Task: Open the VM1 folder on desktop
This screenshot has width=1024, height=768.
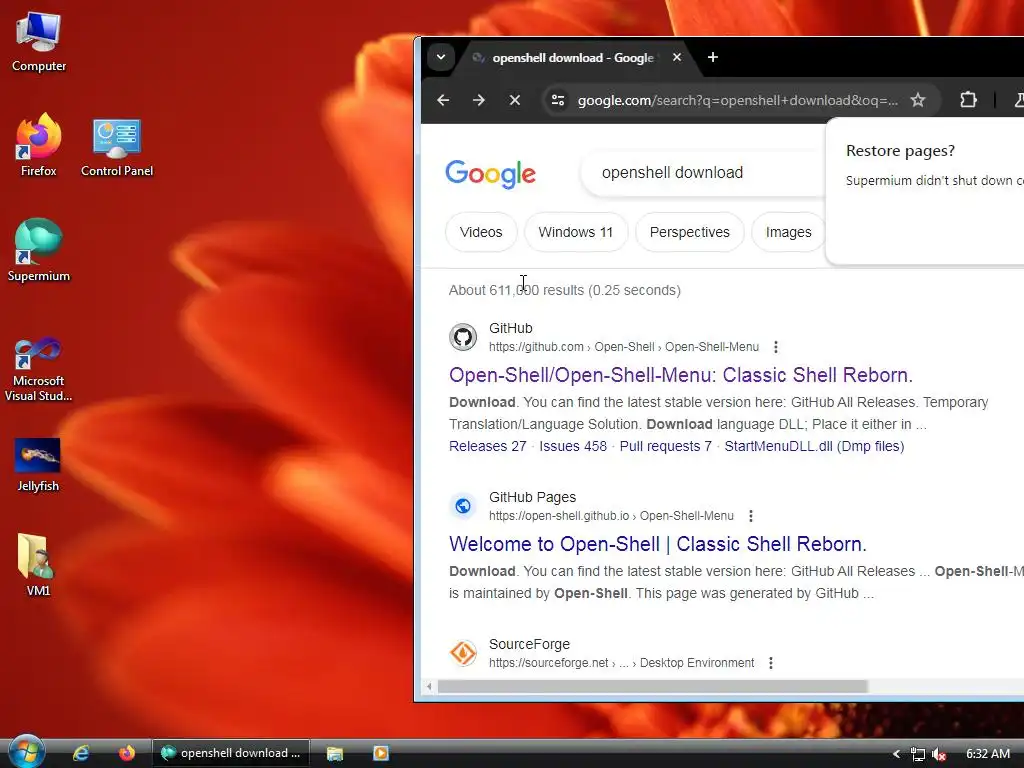Action: pyautogui.click(x=38, y=565)
